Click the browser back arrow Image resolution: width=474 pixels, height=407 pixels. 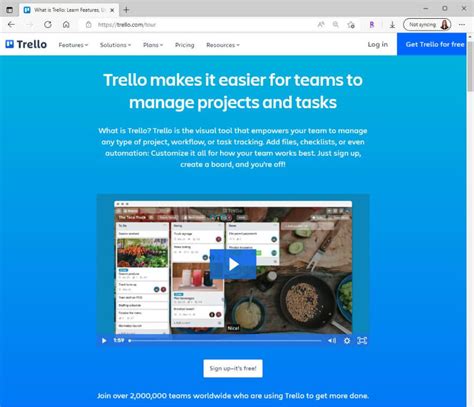11,25
